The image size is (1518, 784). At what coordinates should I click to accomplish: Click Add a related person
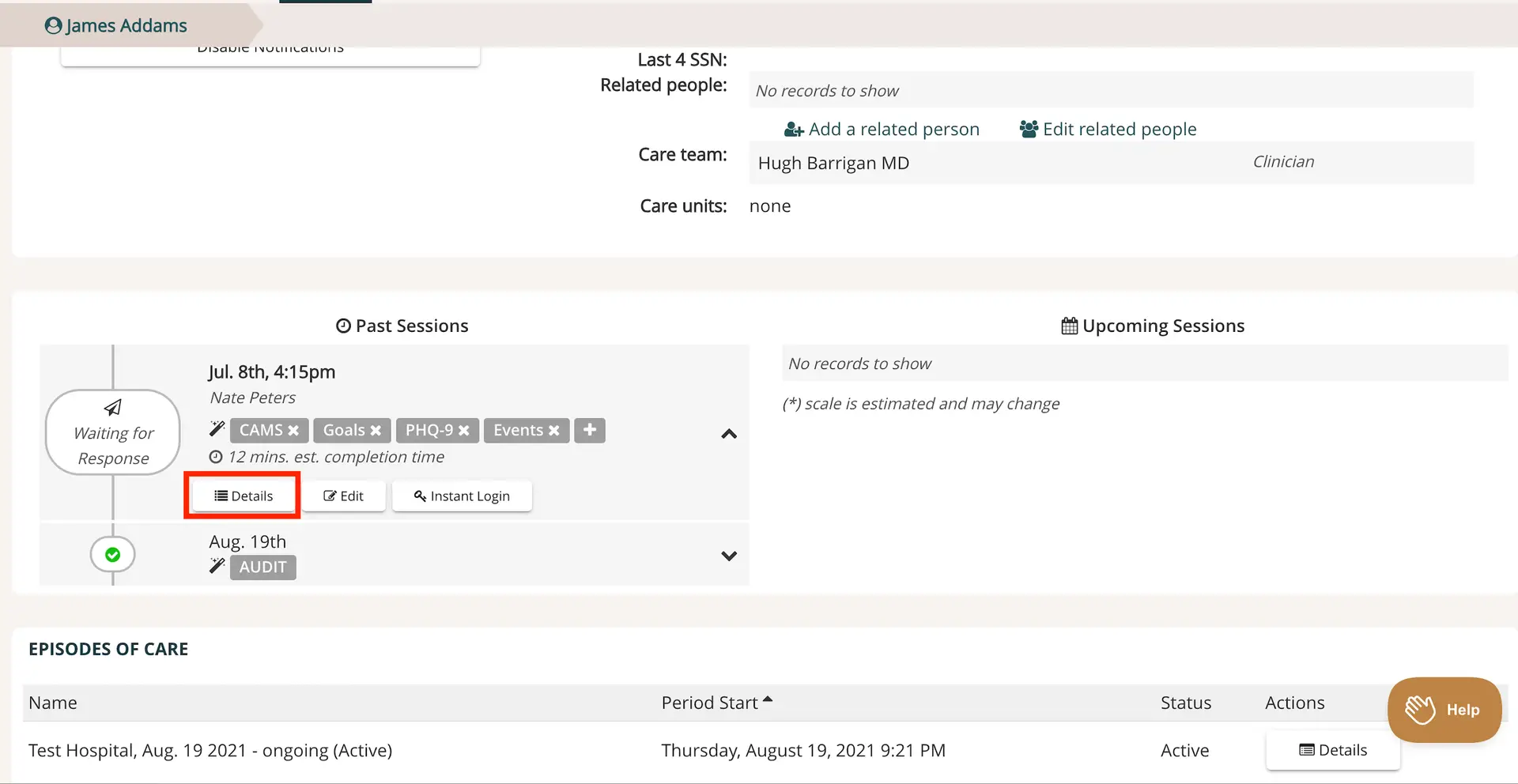click(882, 128)
